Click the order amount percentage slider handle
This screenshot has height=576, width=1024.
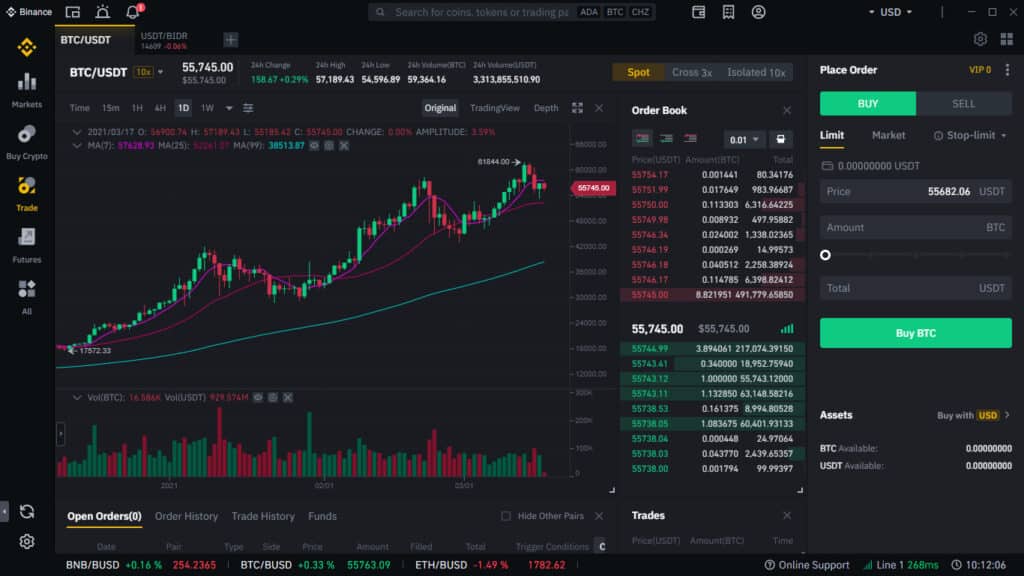[x=825, y=255]
